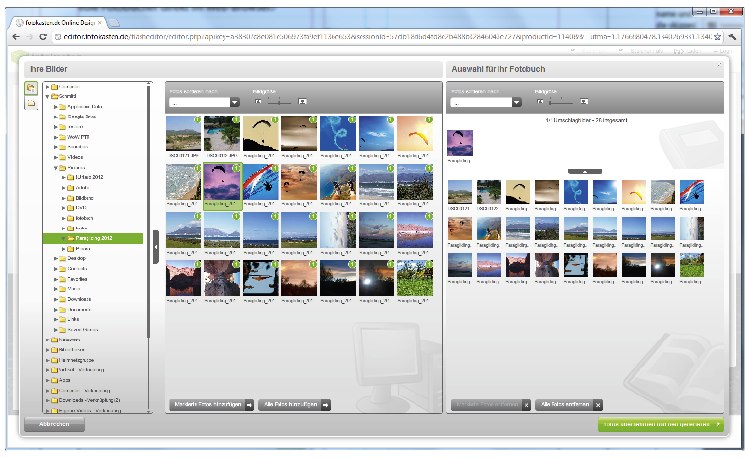The image size is (749, 458).
Task: Maximize the dialog via top-right corner icon
Action: [718, 65]
